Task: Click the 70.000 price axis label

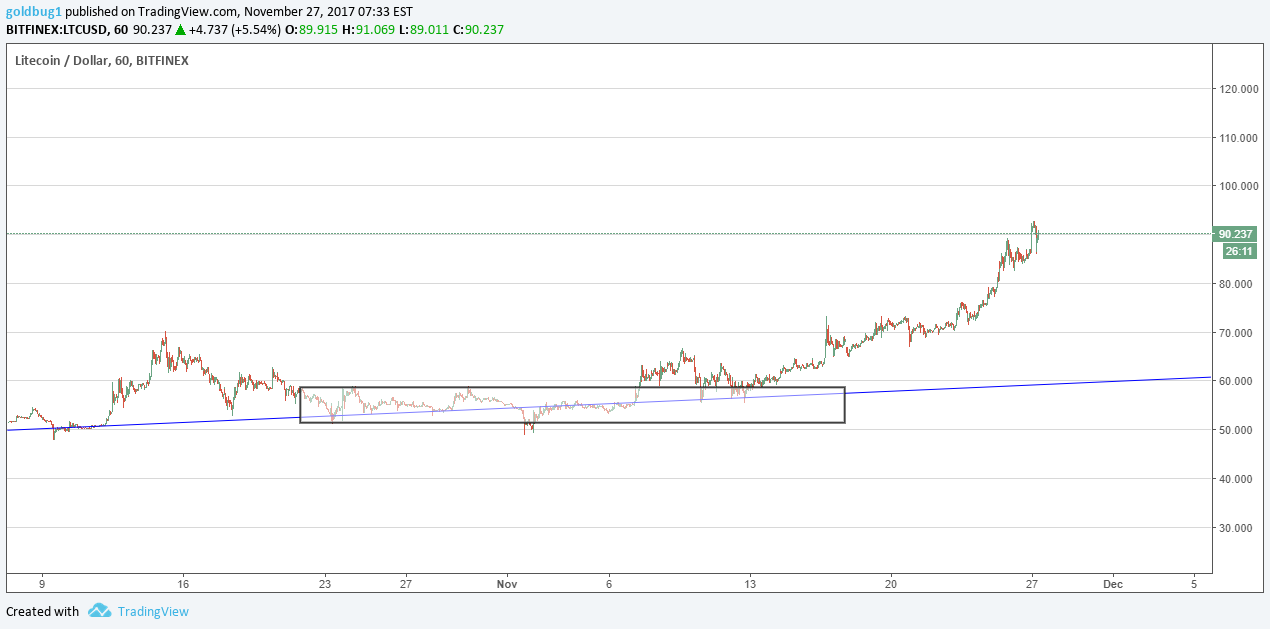Action: click(1236, 333)
